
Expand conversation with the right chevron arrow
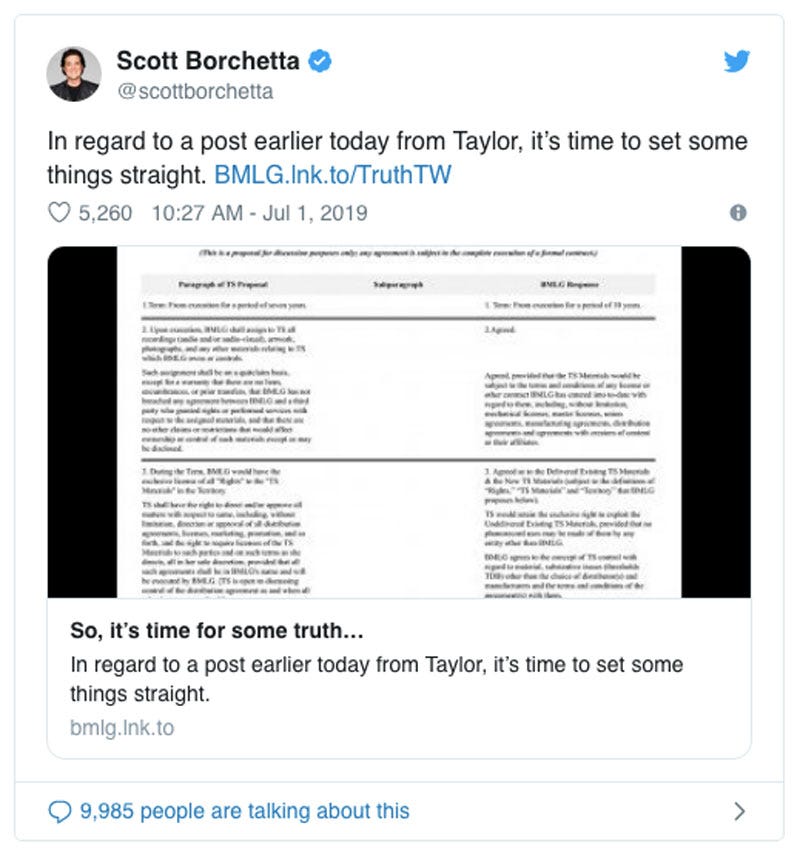[x=739, y=811]
